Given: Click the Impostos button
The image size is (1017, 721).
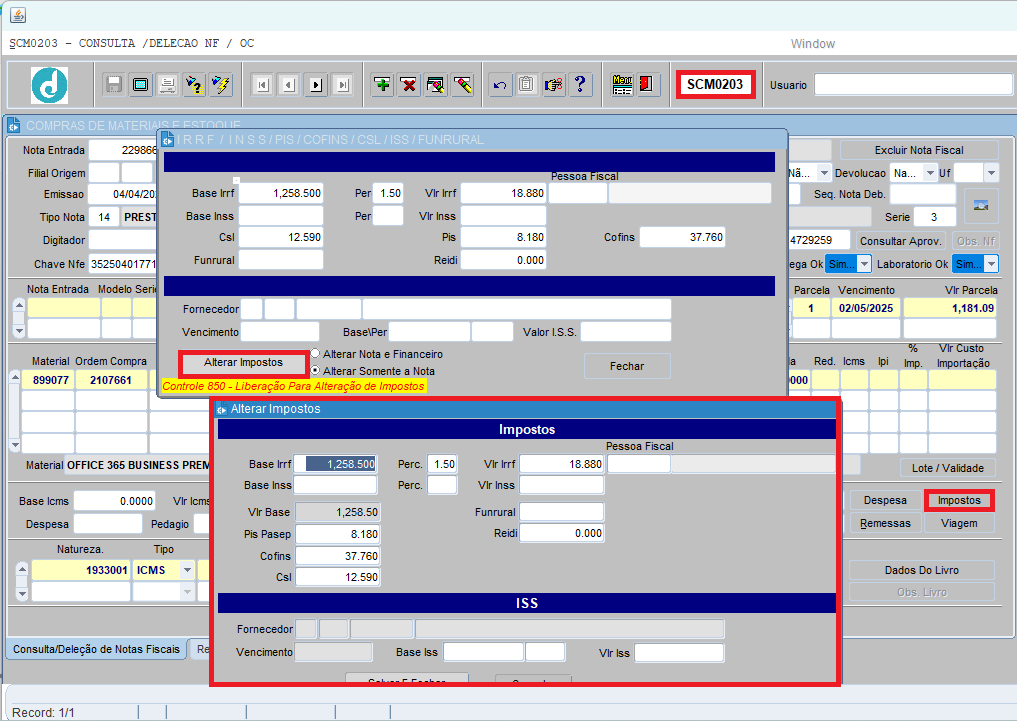Looking at the screenshot, I should [959, 500].
